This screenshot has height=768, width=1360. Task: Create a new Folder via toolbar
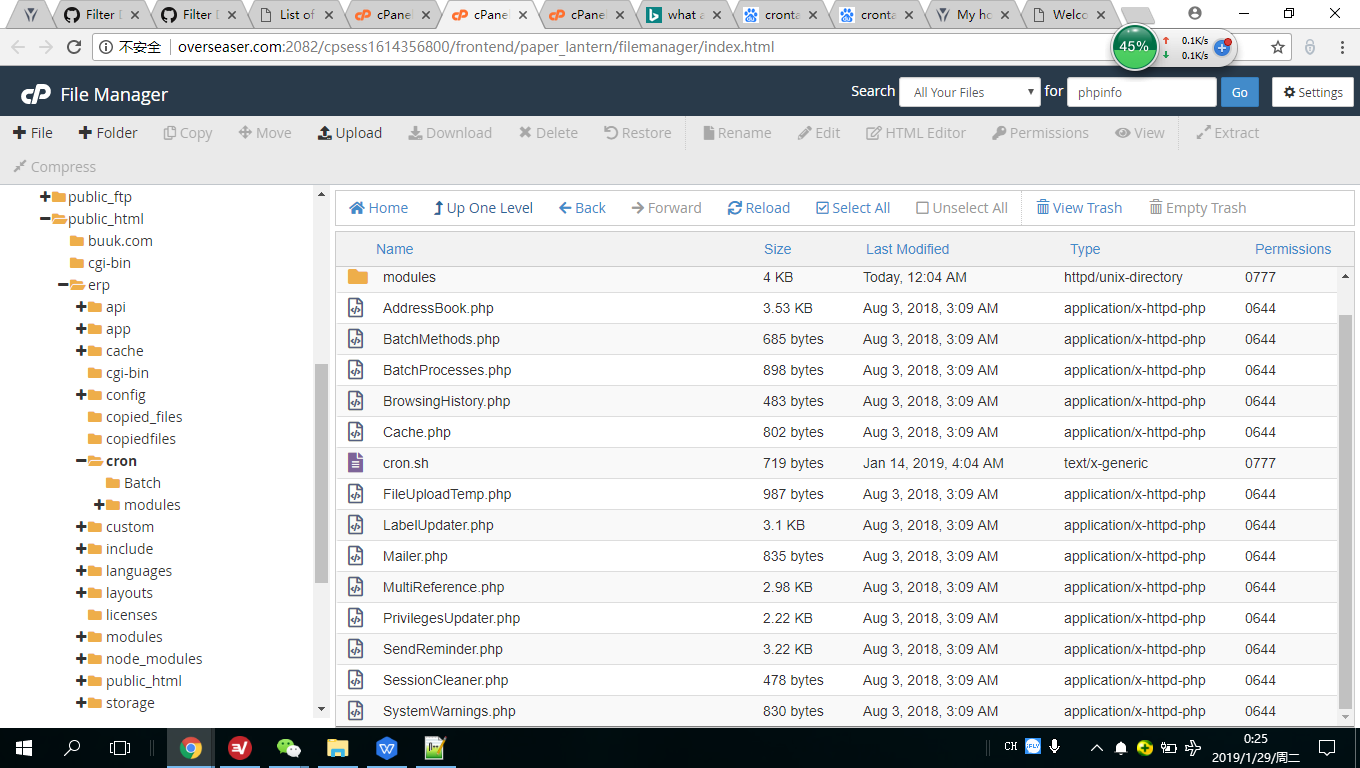[108, 133]
